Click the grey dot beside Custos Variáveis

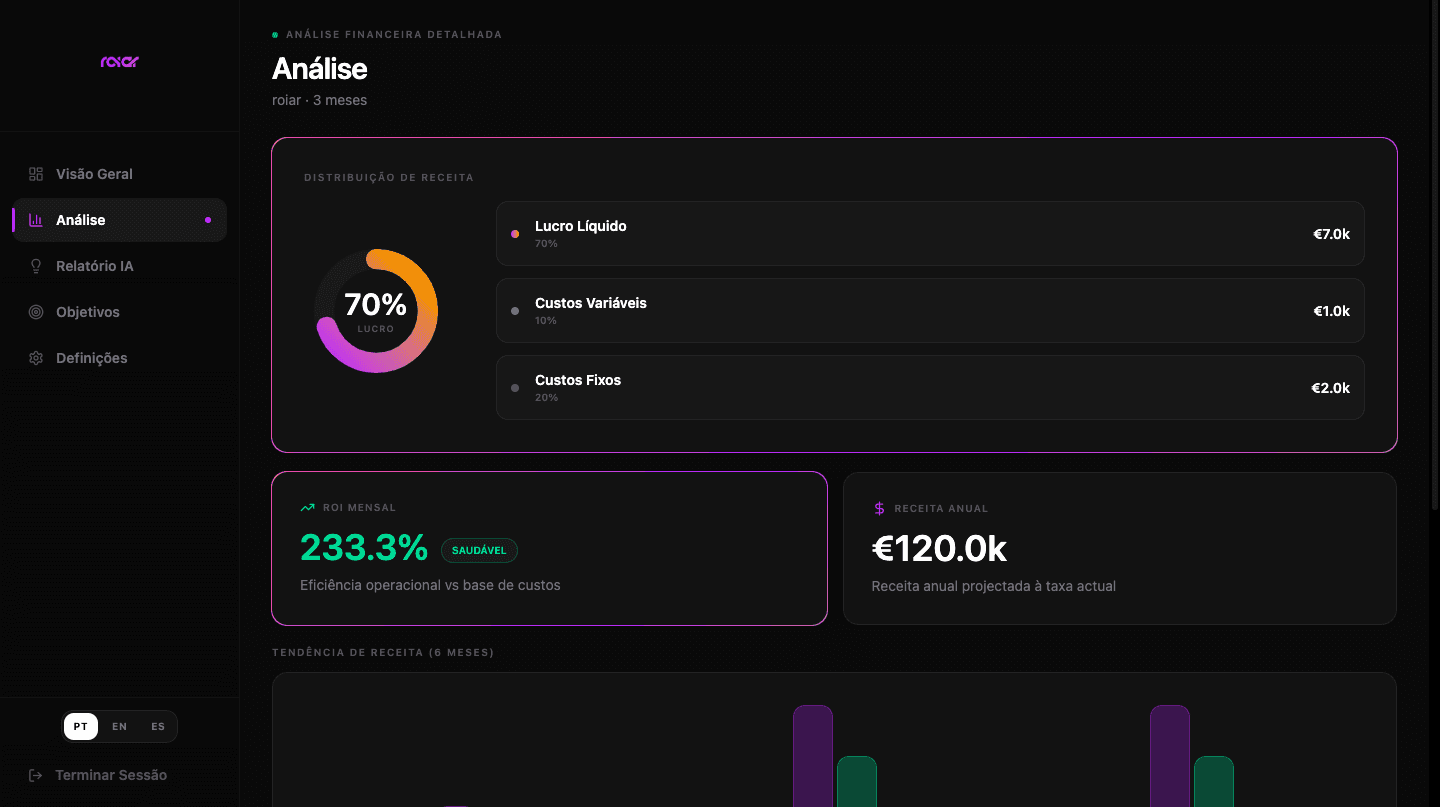515,311
